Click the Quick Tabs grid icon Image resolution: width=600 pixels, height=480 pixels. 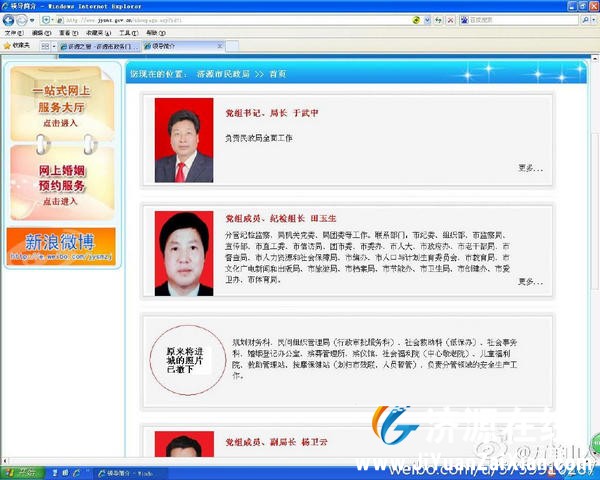click(45, 46)
